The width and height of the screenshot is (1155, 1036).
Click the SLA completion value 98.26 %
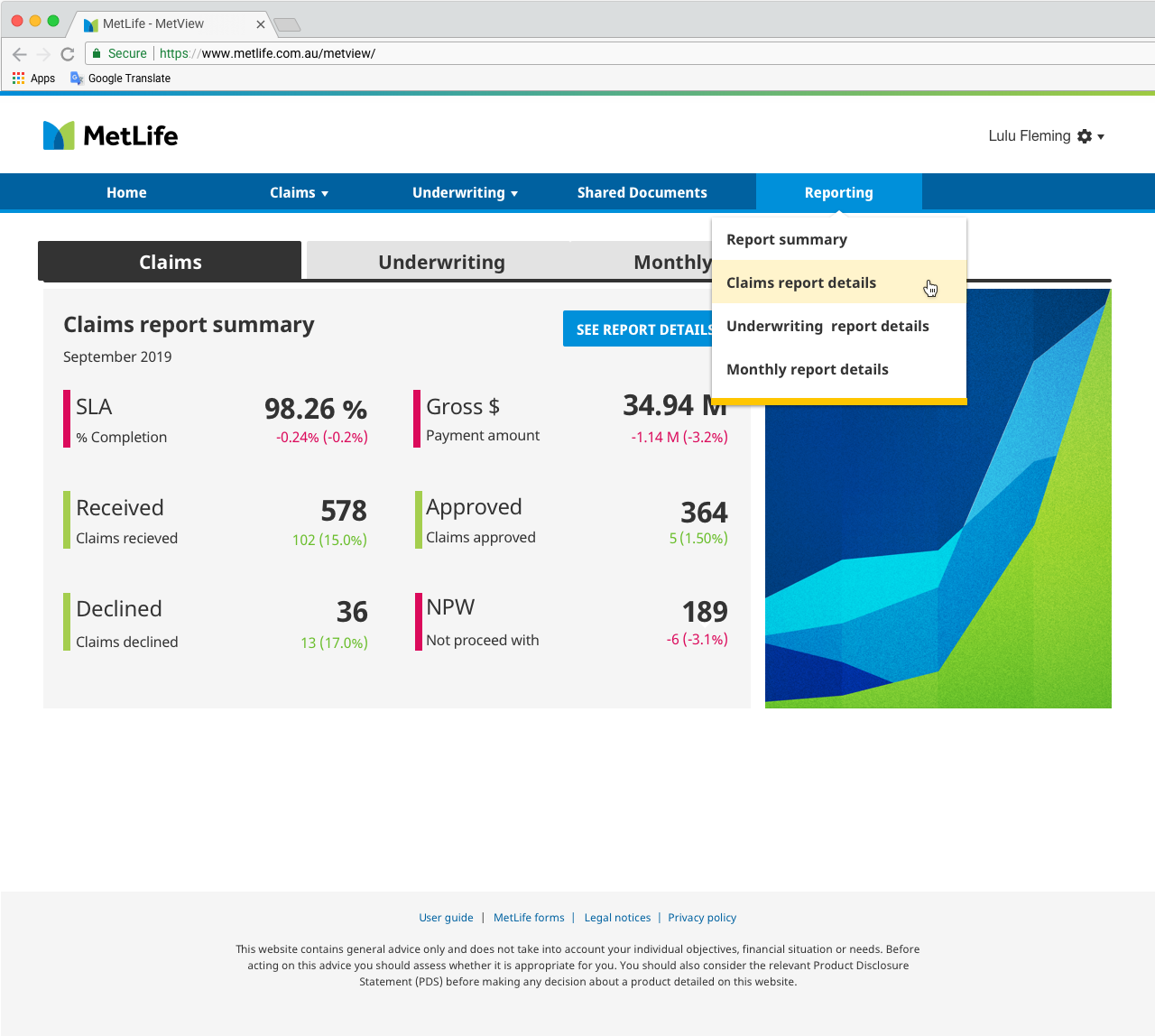(x=316, y=409)
